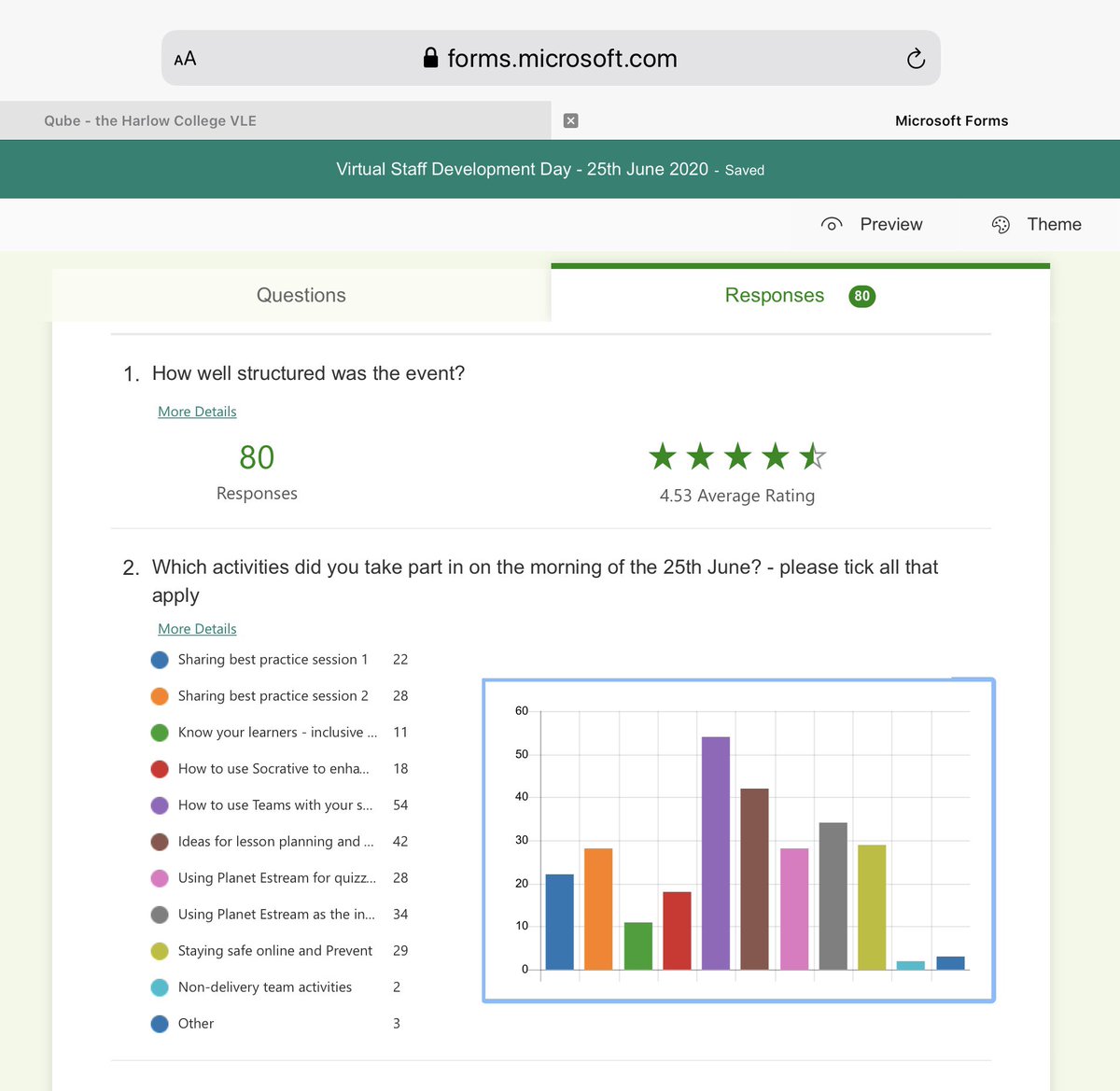Viewport: 1120px width, 1091px height.
Task: Open Preview of the form
Action: [872, 224]
